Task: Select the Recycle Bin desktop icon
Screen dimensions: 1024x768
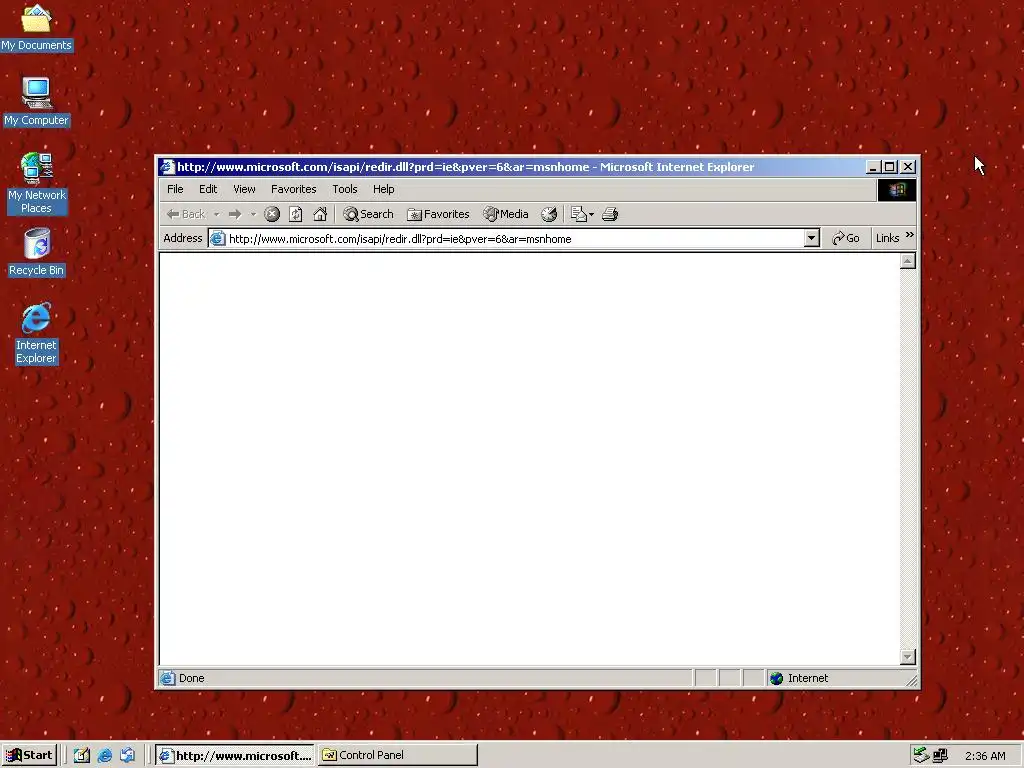Action: click(x=37, y=252)
